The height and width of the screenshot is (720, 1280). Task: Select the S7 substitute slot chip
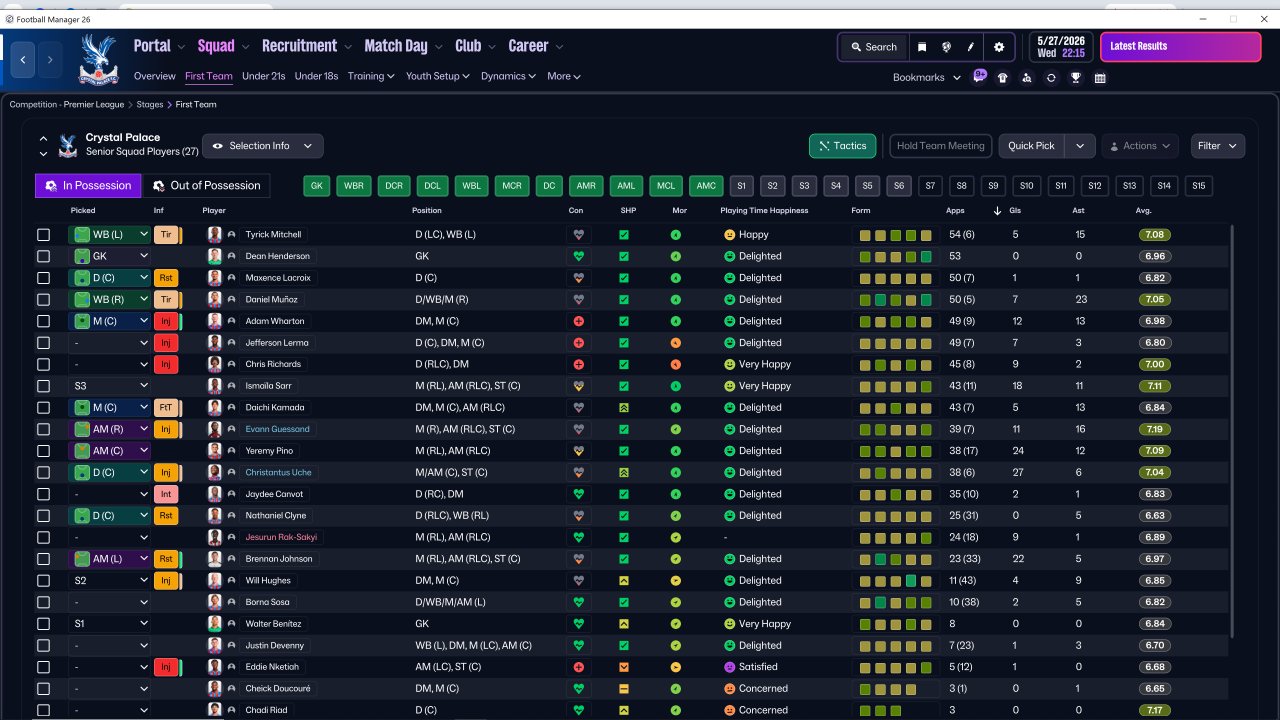[x=931, y=186]
